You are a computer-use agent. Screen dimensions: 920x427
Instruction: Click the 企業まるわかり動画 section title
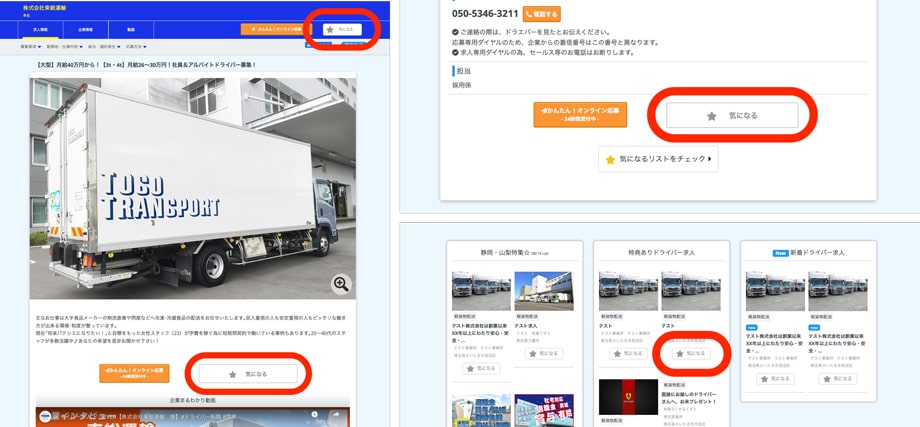click(x=192, y=400)
